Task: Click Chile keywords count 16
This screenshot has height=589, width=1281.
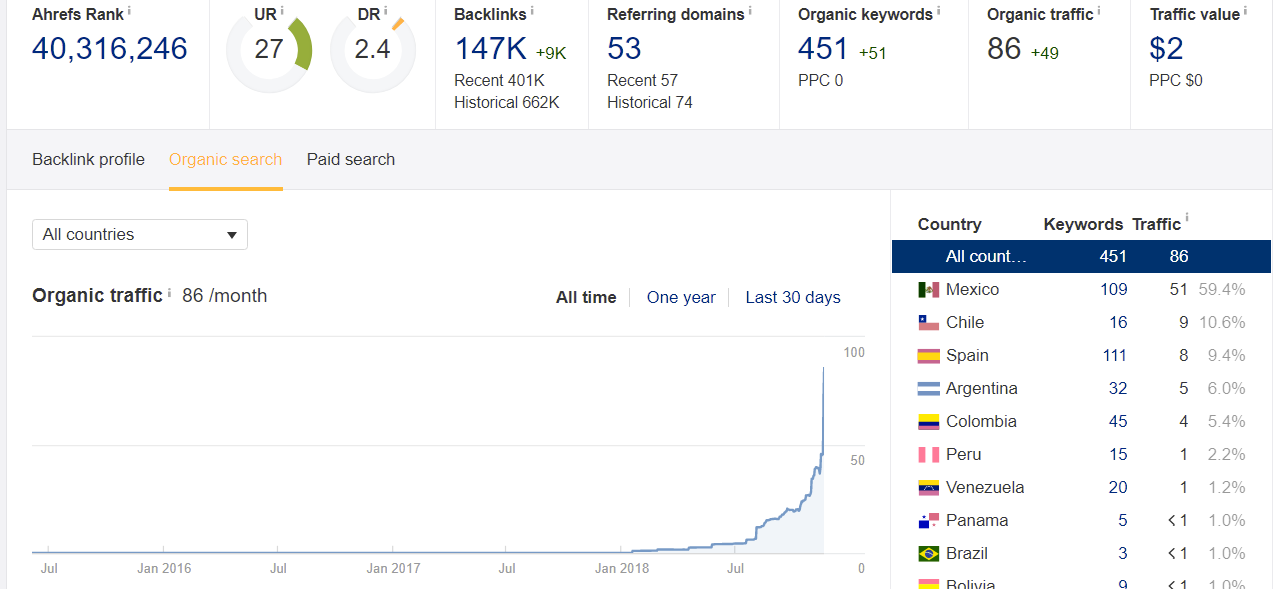Action: pyautogui.click(x=1118, y=322)
